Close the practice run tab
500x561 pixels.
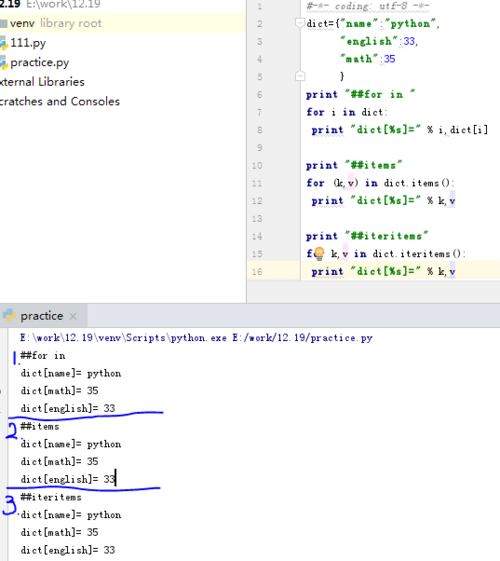(x=73, y=316)
